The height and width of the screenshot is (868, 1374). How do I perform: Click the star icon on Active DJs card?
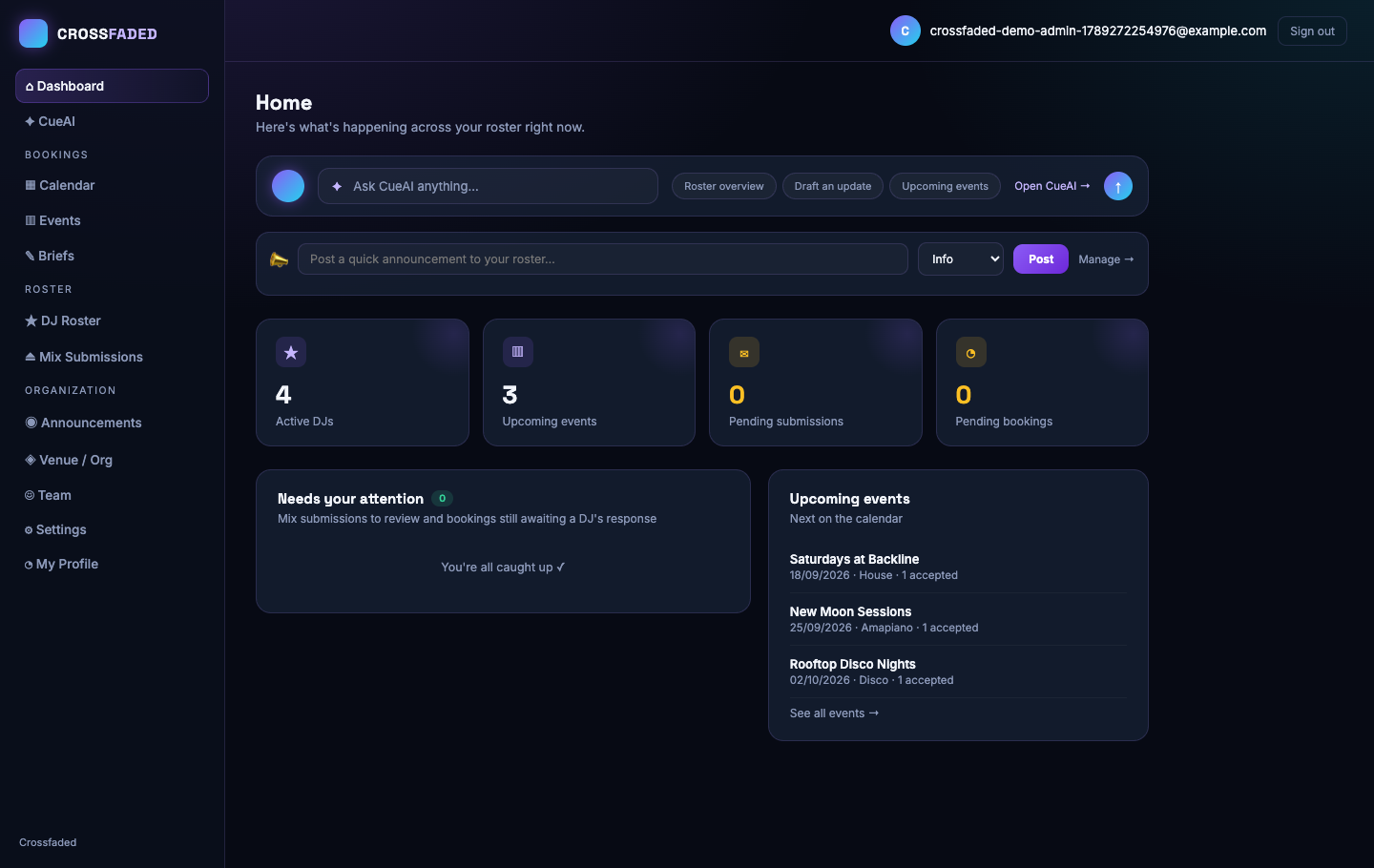(291, 352)
